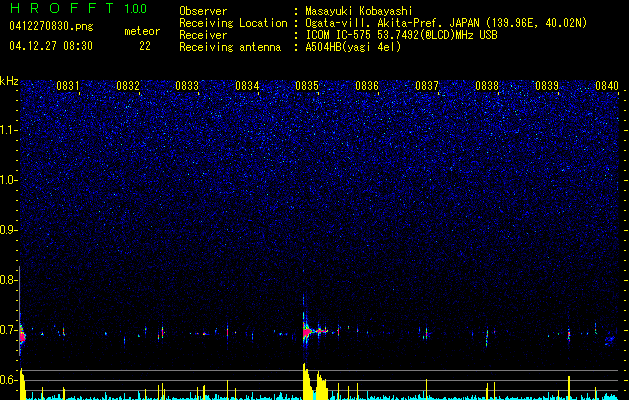Click the 0.9 kHz axis label

click(x=7, y=230)
